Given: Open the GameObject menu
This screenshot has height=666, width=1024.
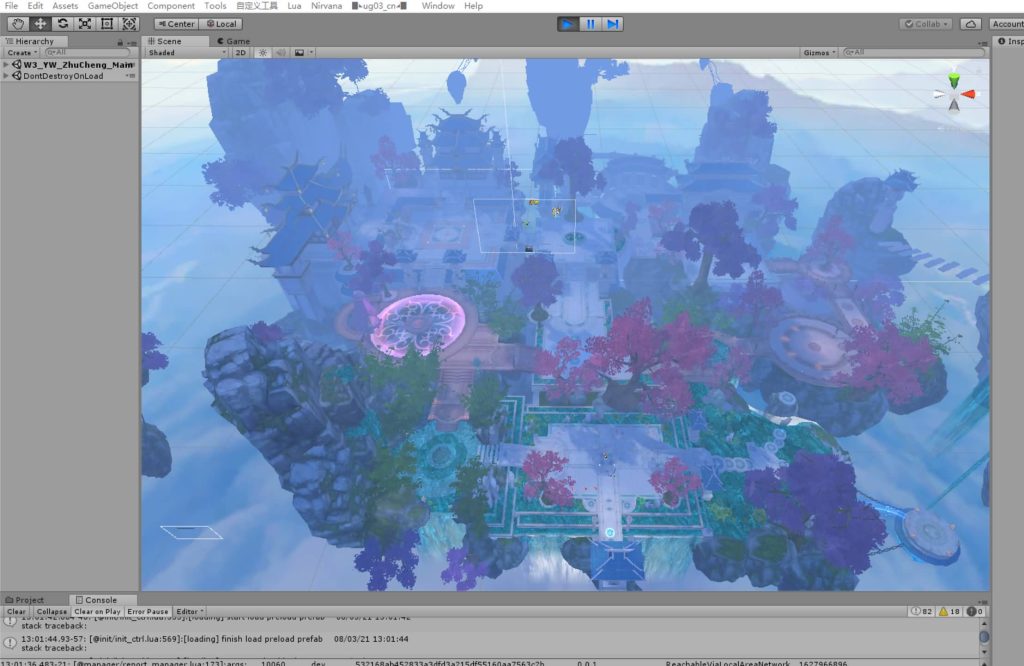Looking at the screenshot, I should tap(112, 6).
